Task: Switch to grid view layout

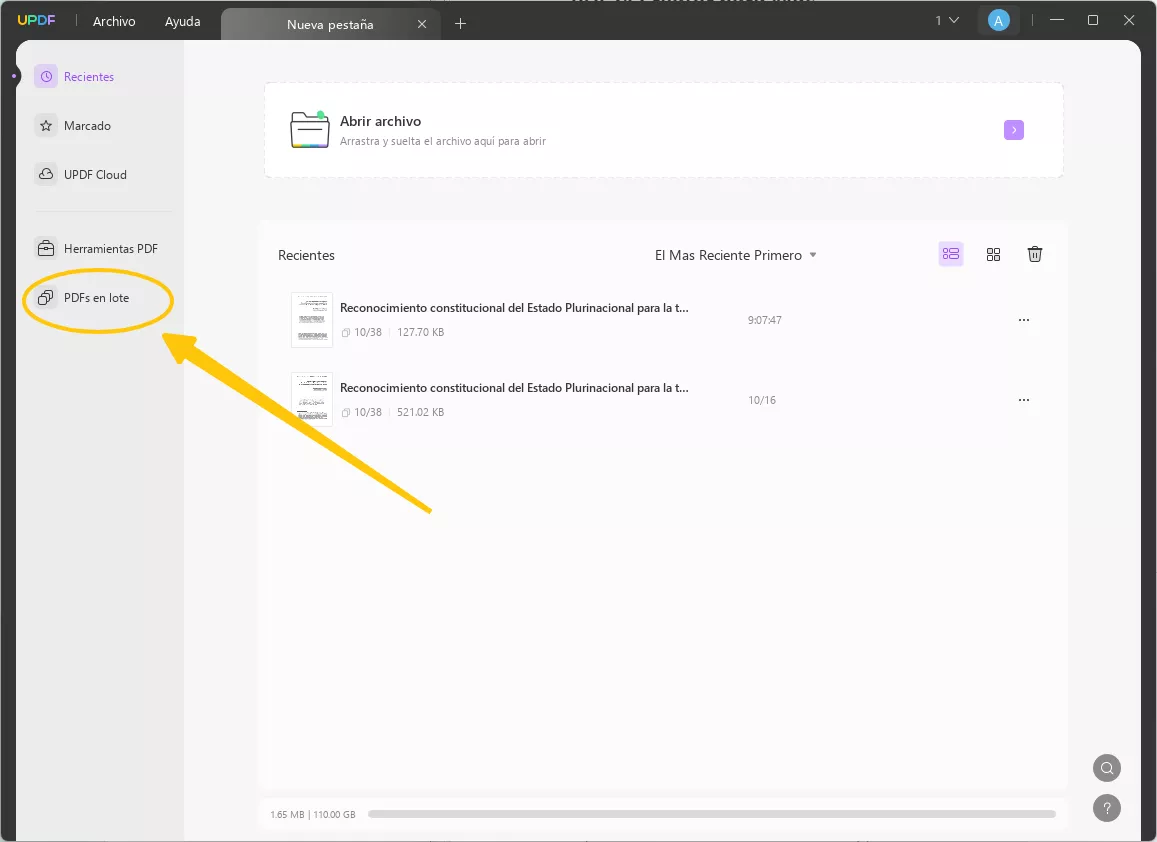Action: pos(993,254)
